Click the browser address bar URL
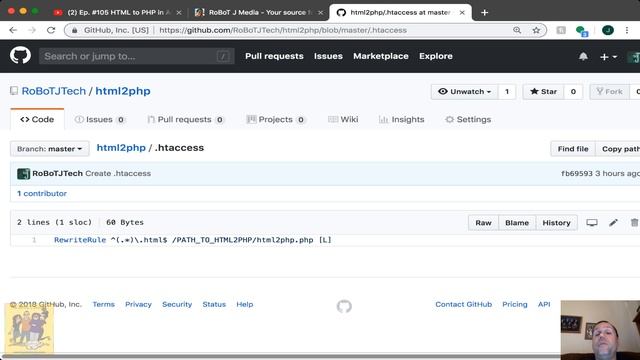The width and height of the screenshot is (640, 360). coord(283,30)
